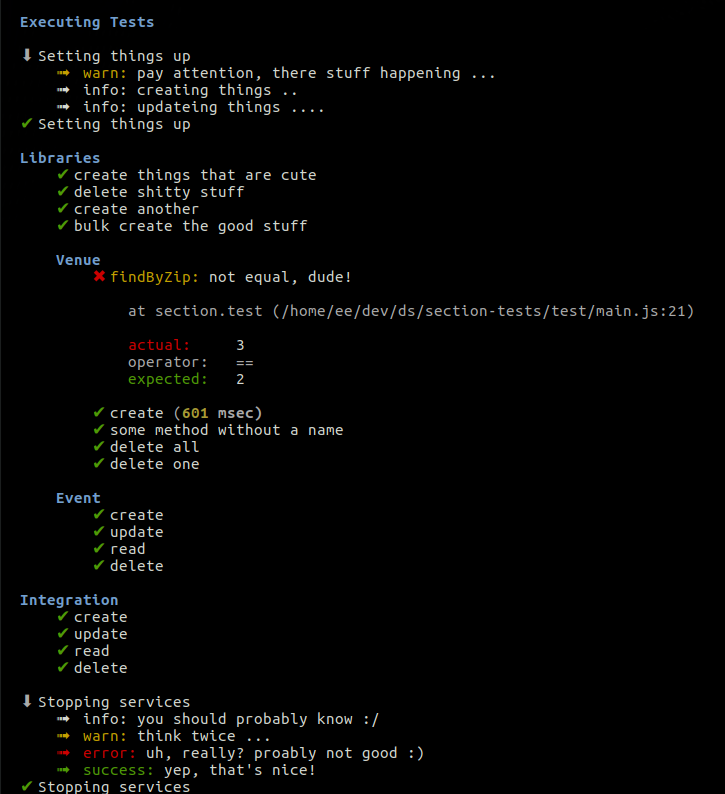Click the Libraries section heading
The width and height of the screenshot is (725, 794).
60,158
